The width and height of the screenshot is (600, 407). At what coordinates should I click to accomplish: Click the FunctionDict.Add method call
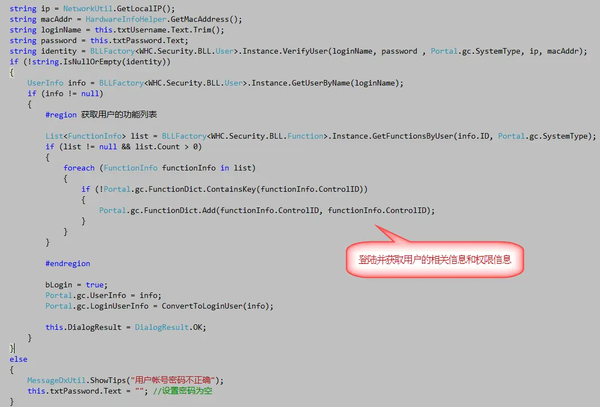(x=180, y=210)
